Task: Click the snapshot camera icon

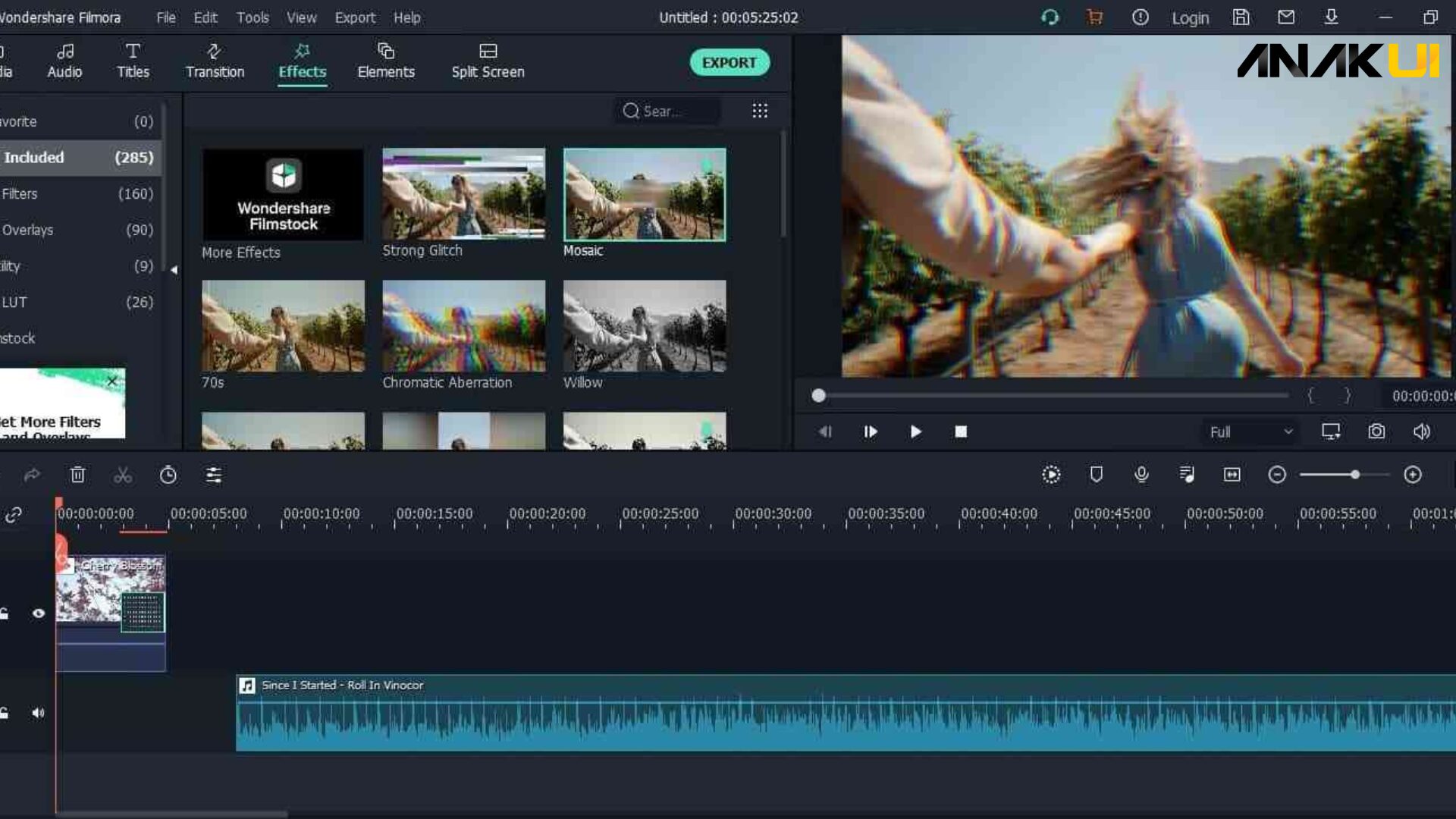Action: 1377,432
